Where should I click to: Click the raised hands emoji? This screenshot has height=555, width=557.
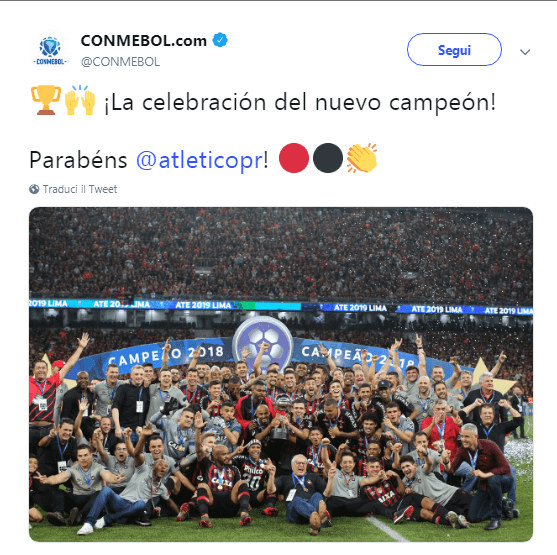point(80,100)
